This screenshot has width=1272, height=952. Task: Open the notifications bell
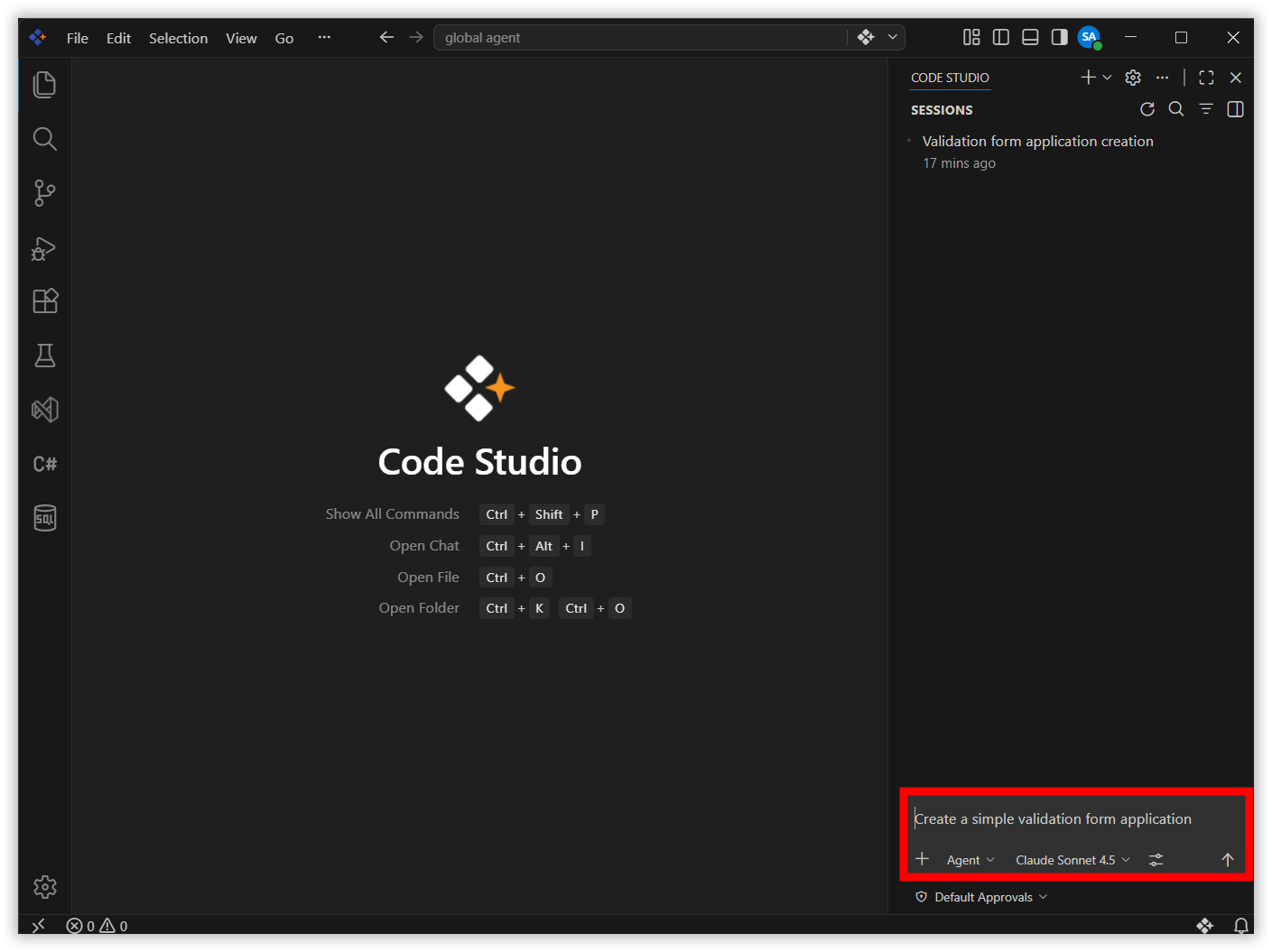coord(1241,926)
